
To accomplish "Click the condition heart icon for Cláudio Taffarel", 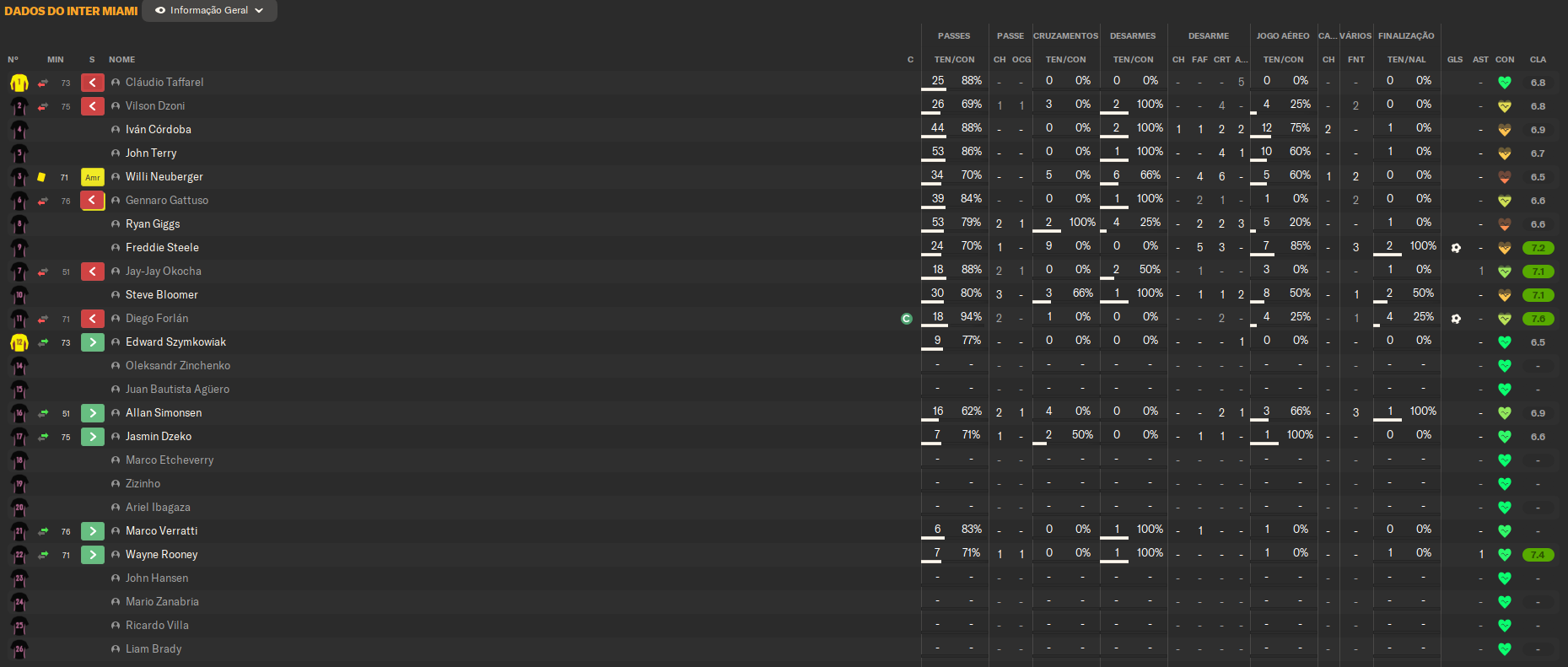I will pyautogui.click(x=1505, y=83).
